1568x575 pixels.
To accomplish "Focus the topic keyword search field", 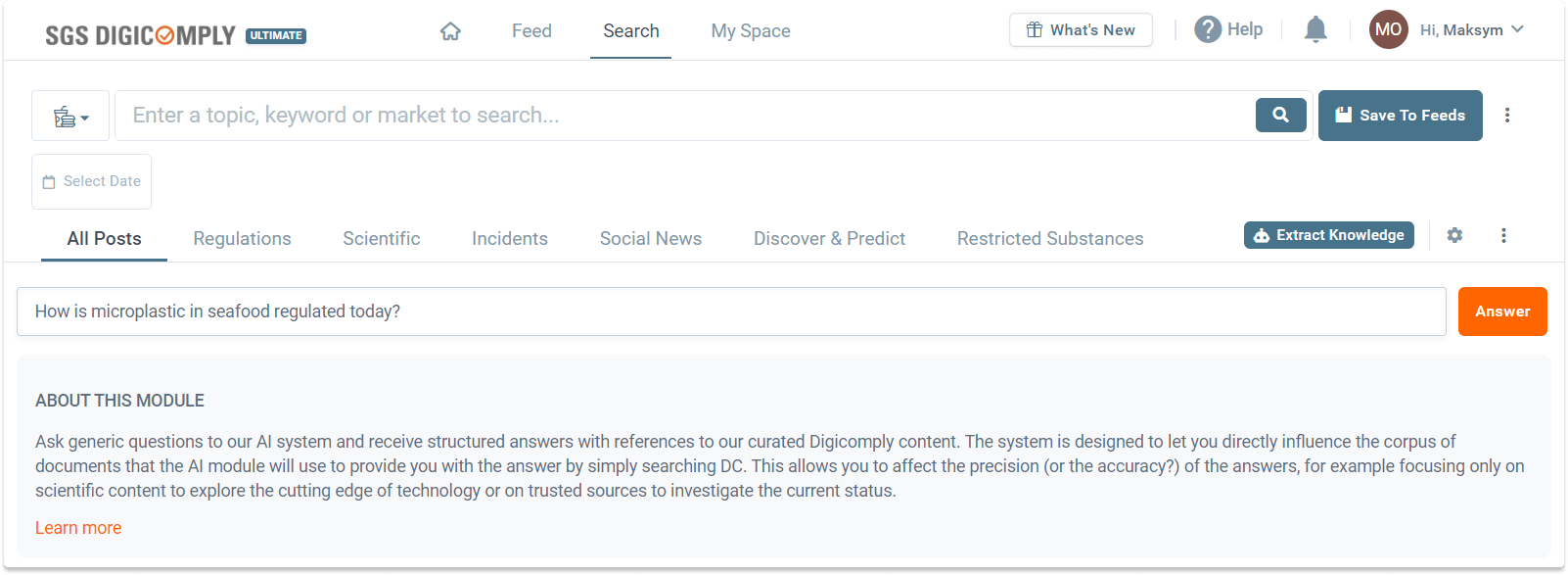I will (685, 116).
